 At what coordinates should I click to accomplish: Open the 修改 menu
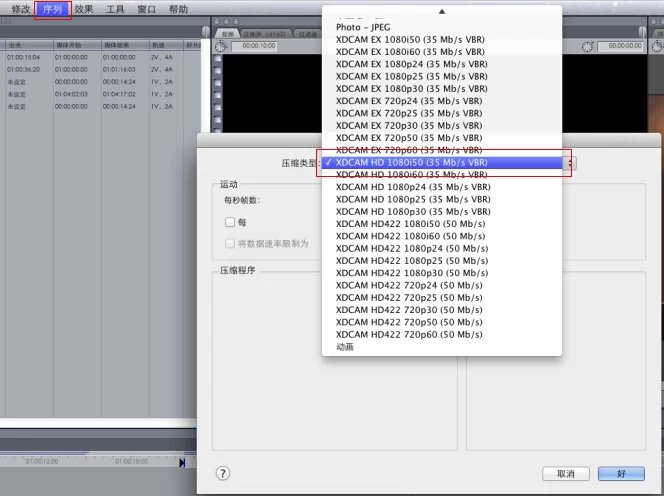pyautogui.click(x=21, y=9)
